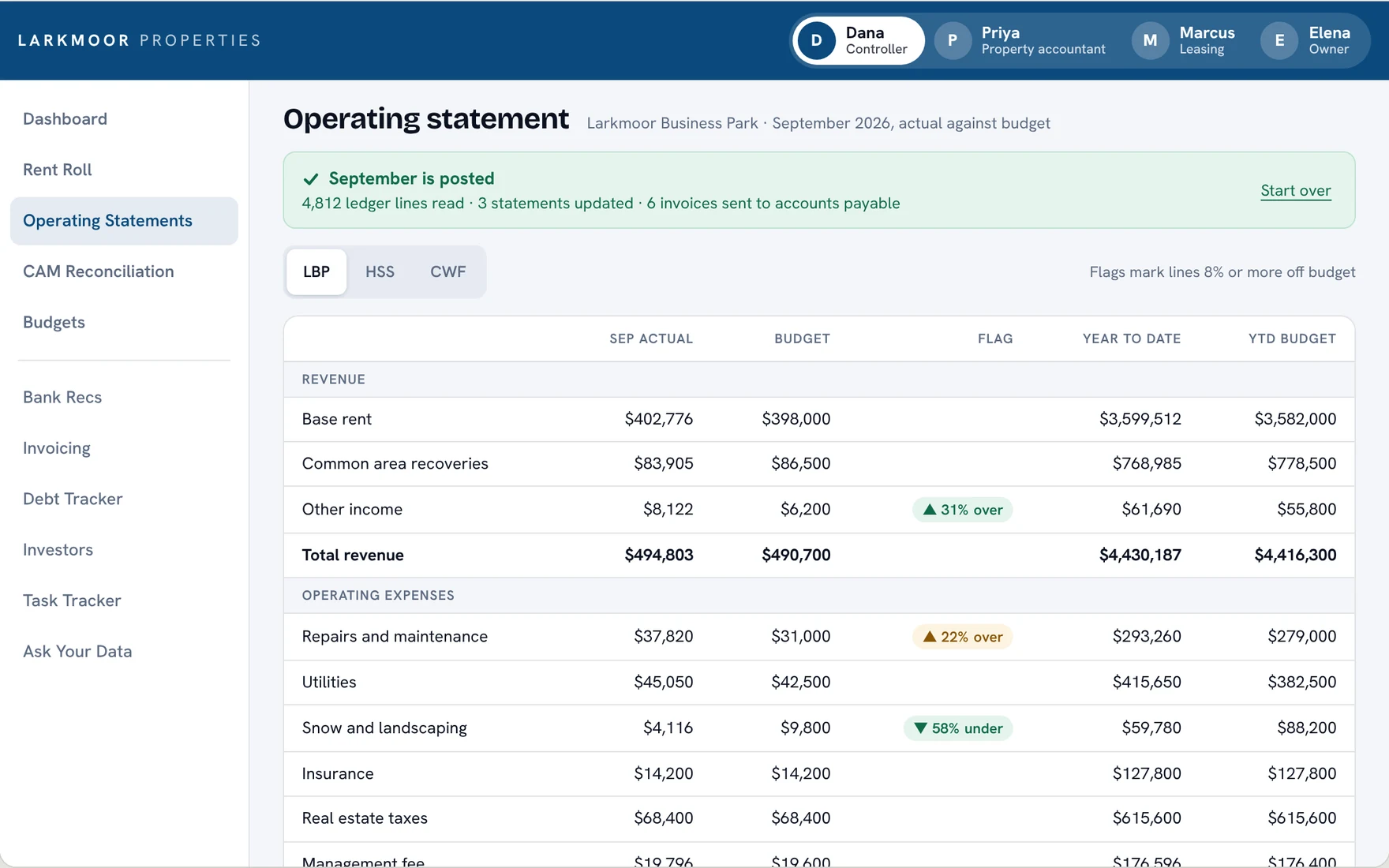Click the YTD BUDGET column header
Image resolution: width=1389 pixels, height=868 pixels.
click(1292, 339)
